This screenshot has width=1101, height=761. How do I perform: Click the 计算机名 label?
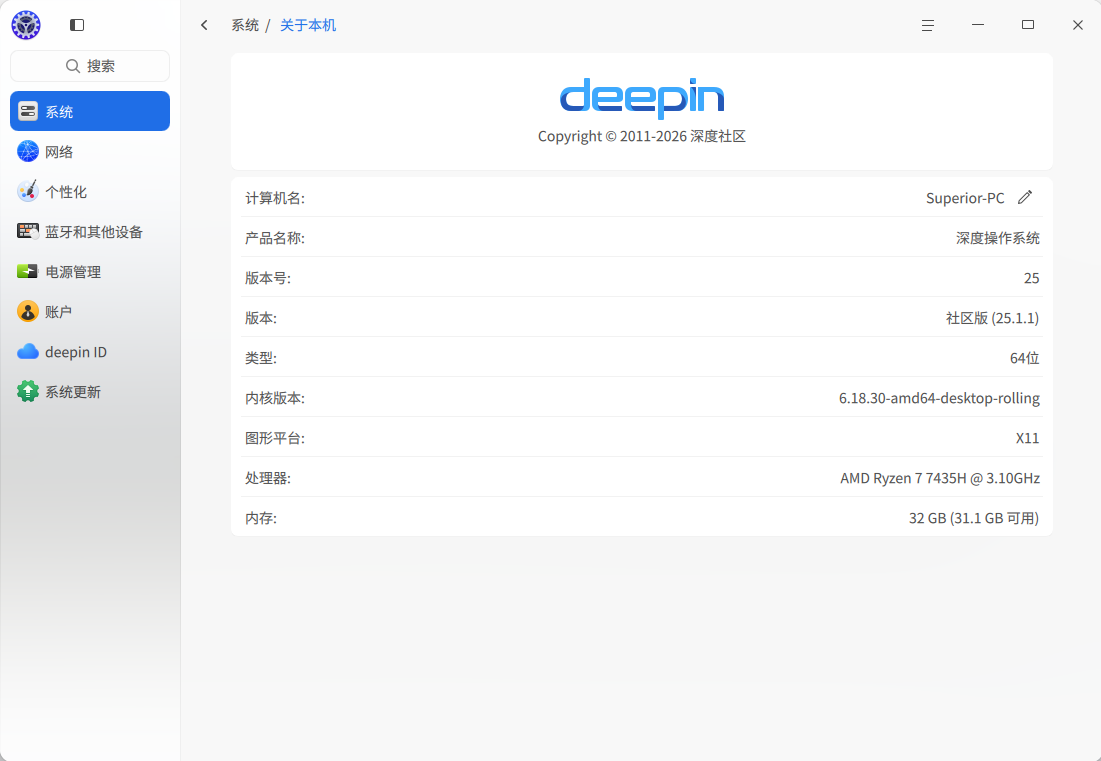(275, 198)
